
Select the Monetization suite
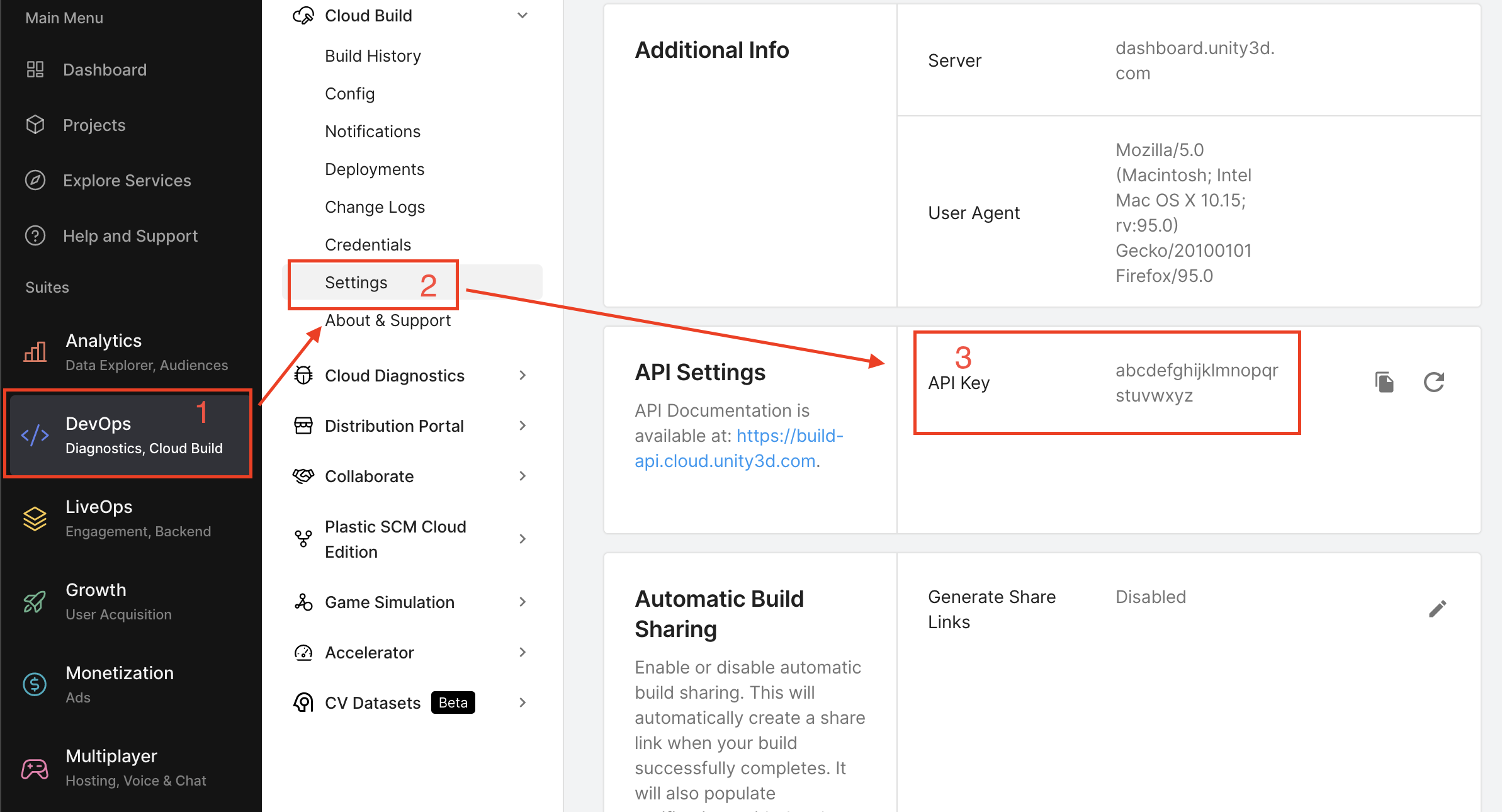pos(131,684)
